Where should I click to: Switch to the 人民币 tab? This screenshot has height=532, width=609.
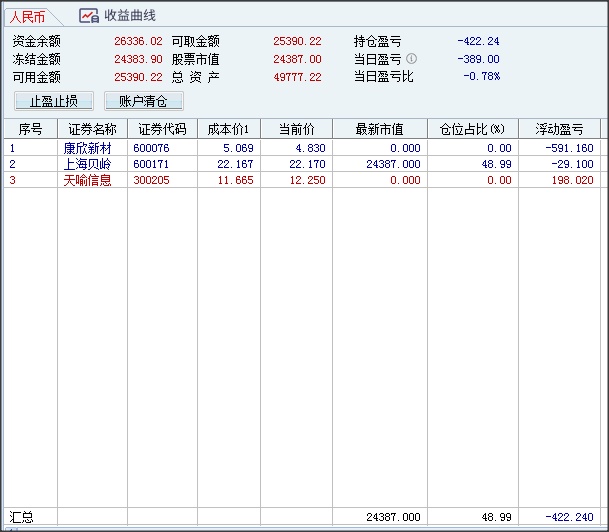pos(27,17)
